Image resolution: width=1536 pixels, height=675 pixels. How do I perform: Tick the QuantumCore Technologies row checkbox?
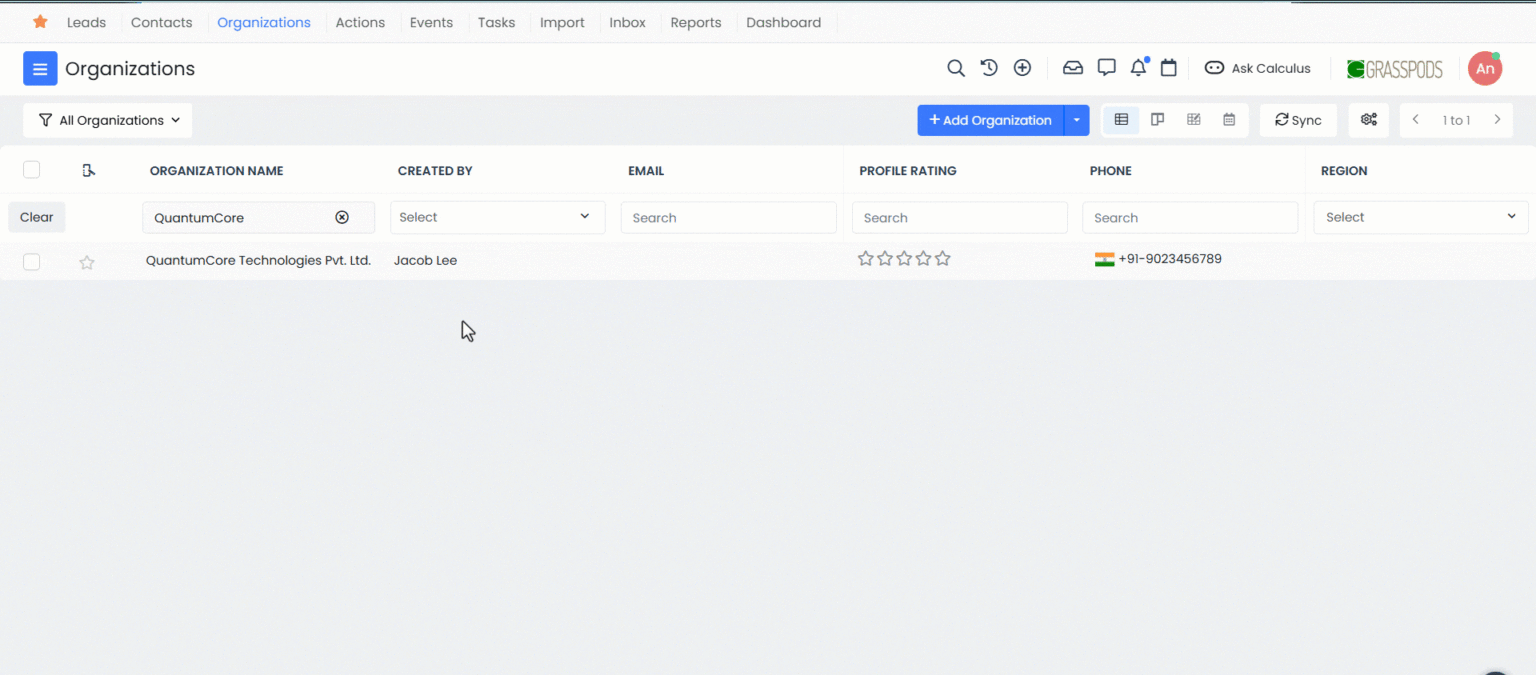[31, 261]
